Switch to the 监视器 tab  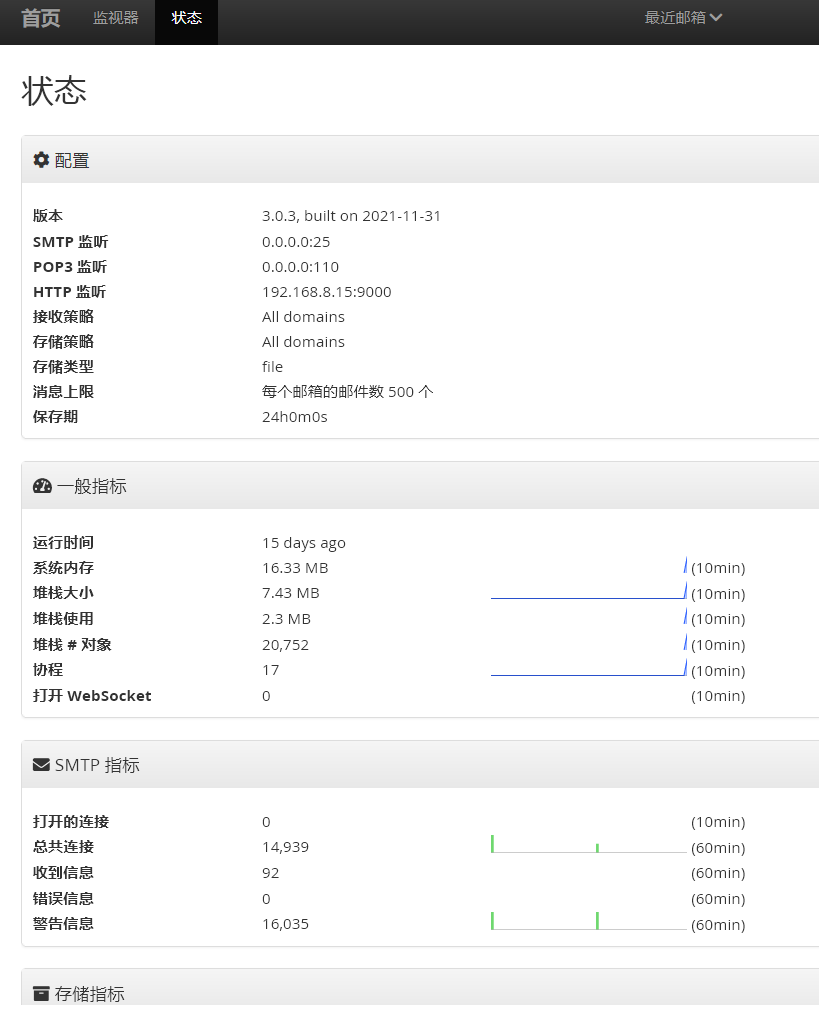[x=116, y=18]
